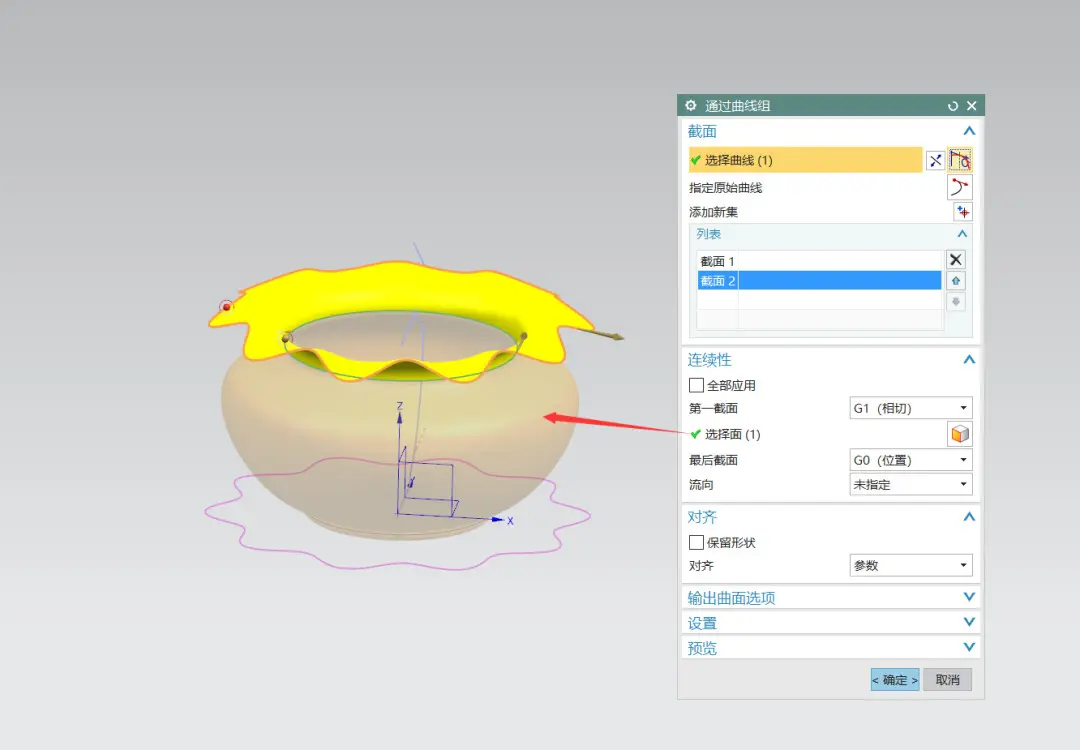This screenshot has width=1080, height=750.
Task: Expand the 输出曲面选项 section
Action: coord(969,596)
